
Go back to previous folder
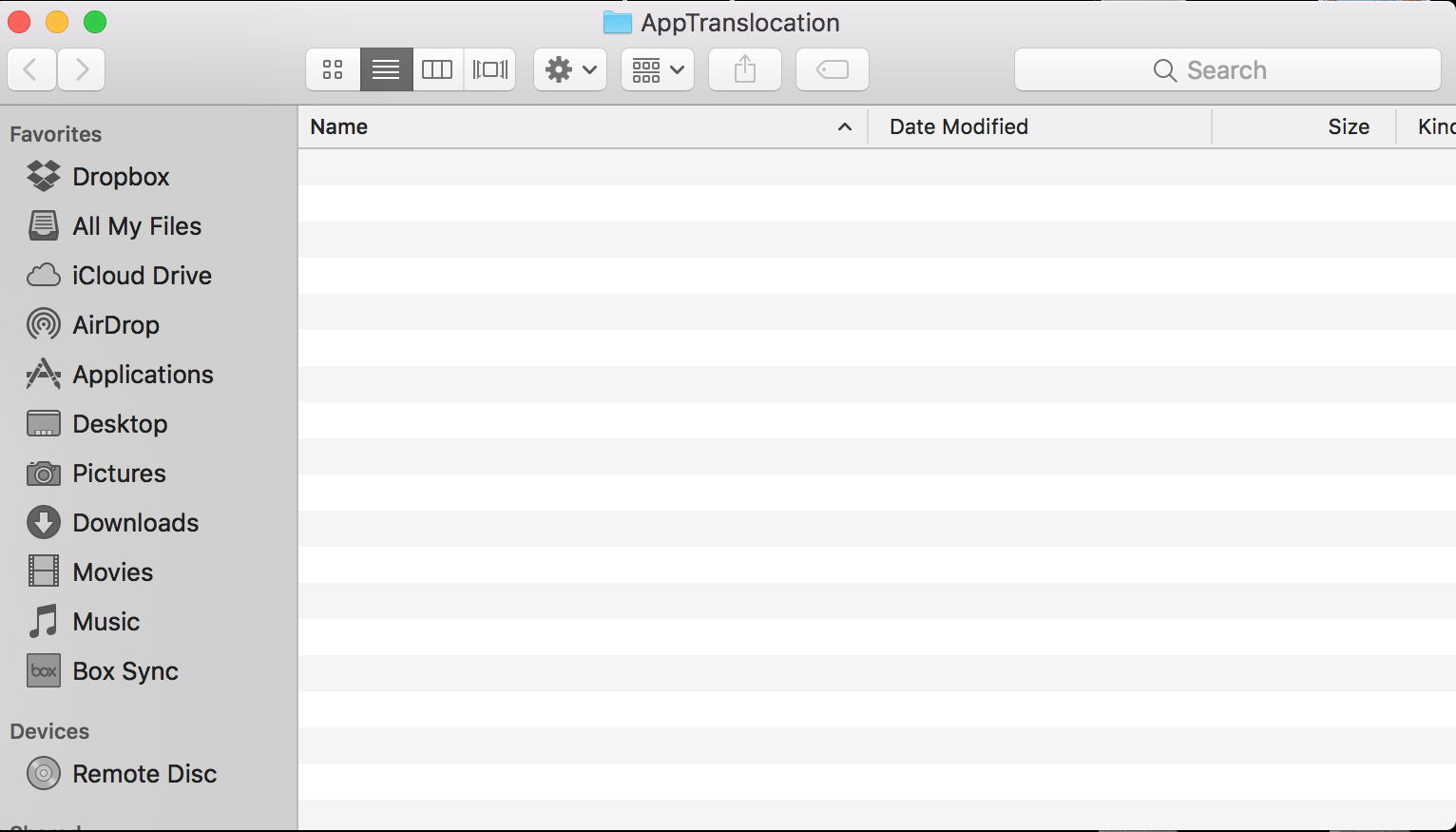pos(31,69)
